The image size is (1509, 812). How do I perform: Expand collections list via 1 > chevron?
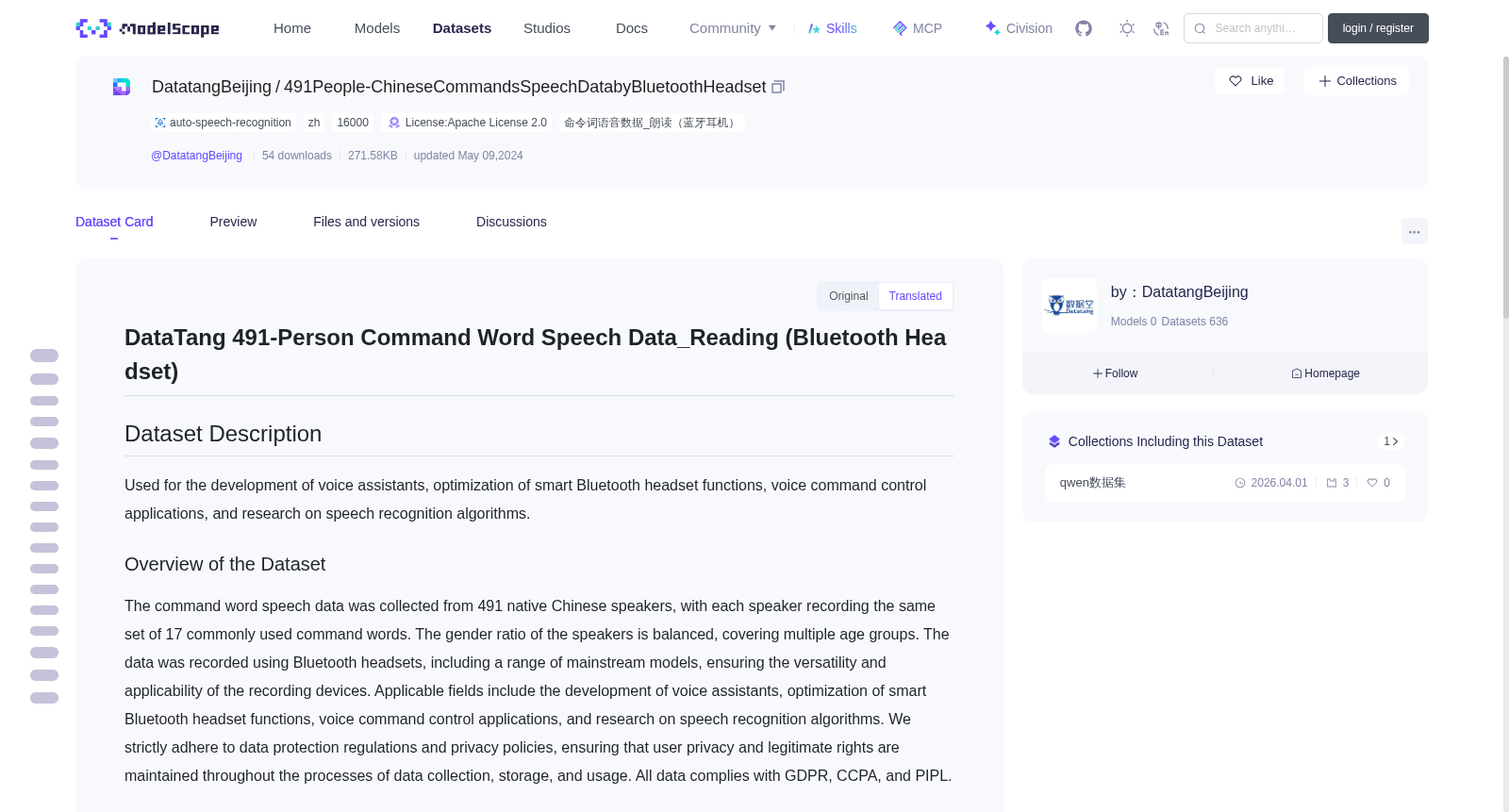[1391, 441]
